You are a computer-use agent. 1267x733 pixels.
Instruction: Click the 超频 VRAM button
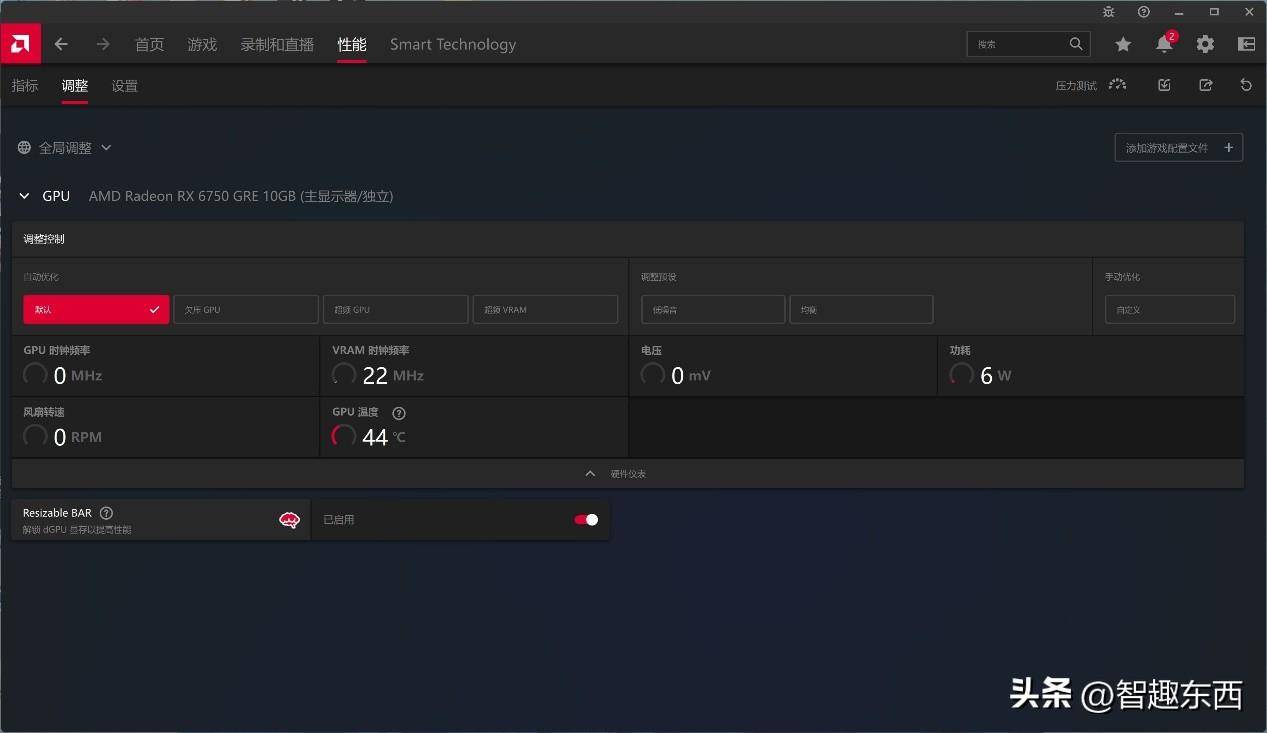point(545,310)
